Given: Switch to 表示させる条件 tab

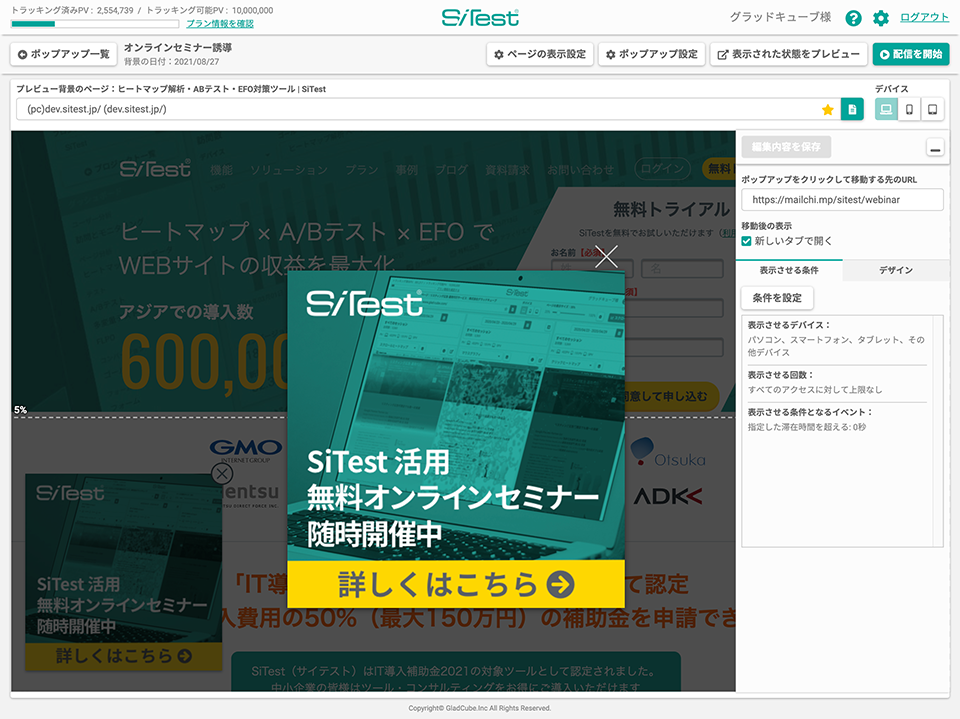Looking at the screenshot, I should click(789, 270).
